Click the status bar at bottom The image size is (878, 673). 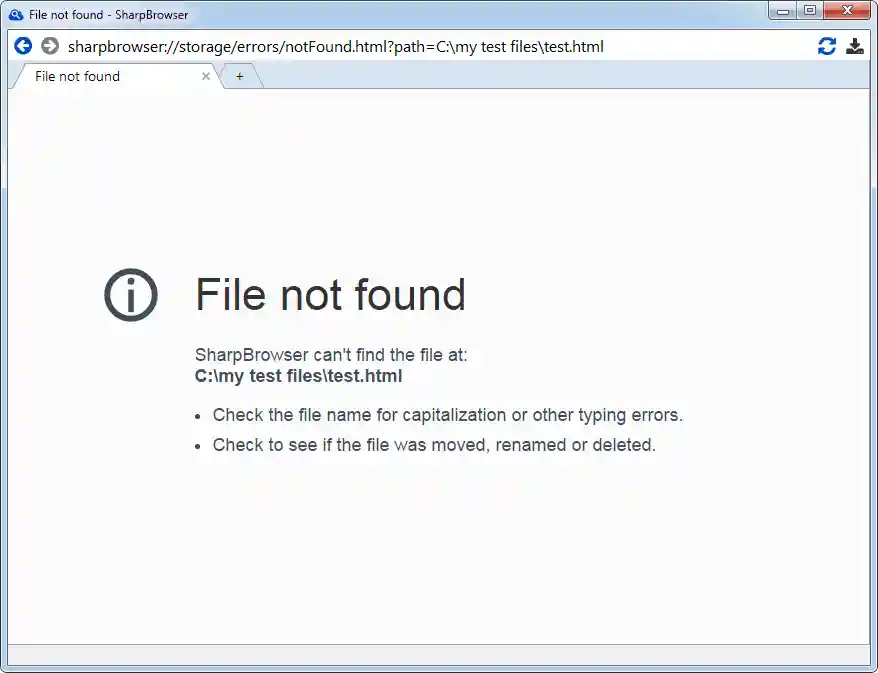(x=438, y=654)
